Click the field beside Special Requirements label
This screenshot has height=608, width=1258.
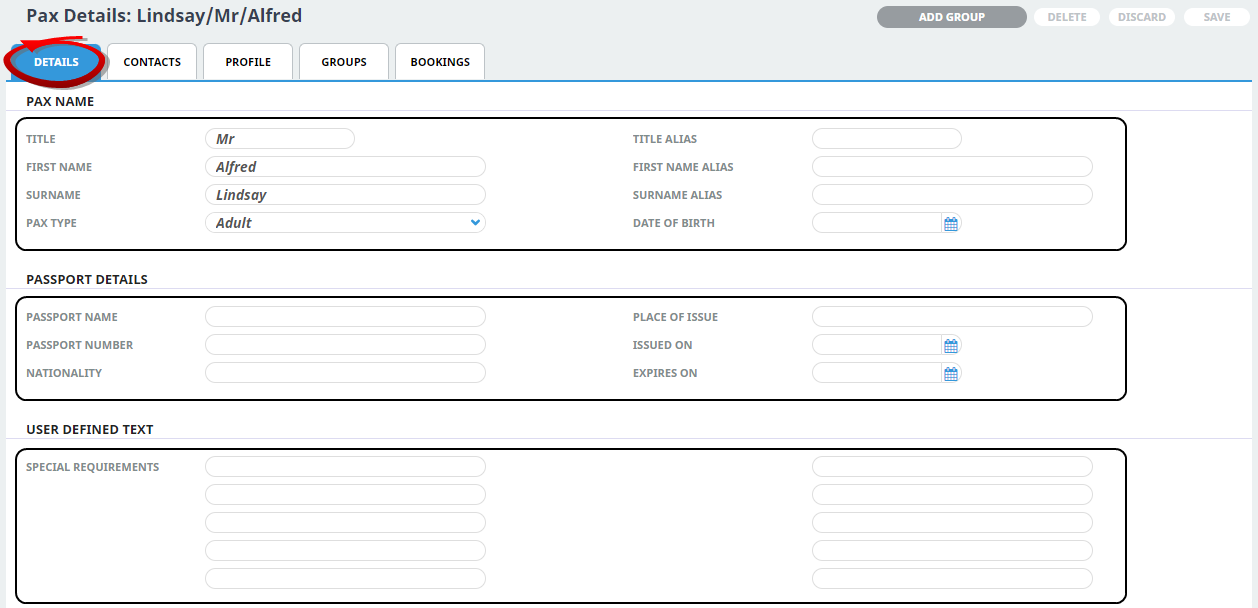[x=345, y=467]
